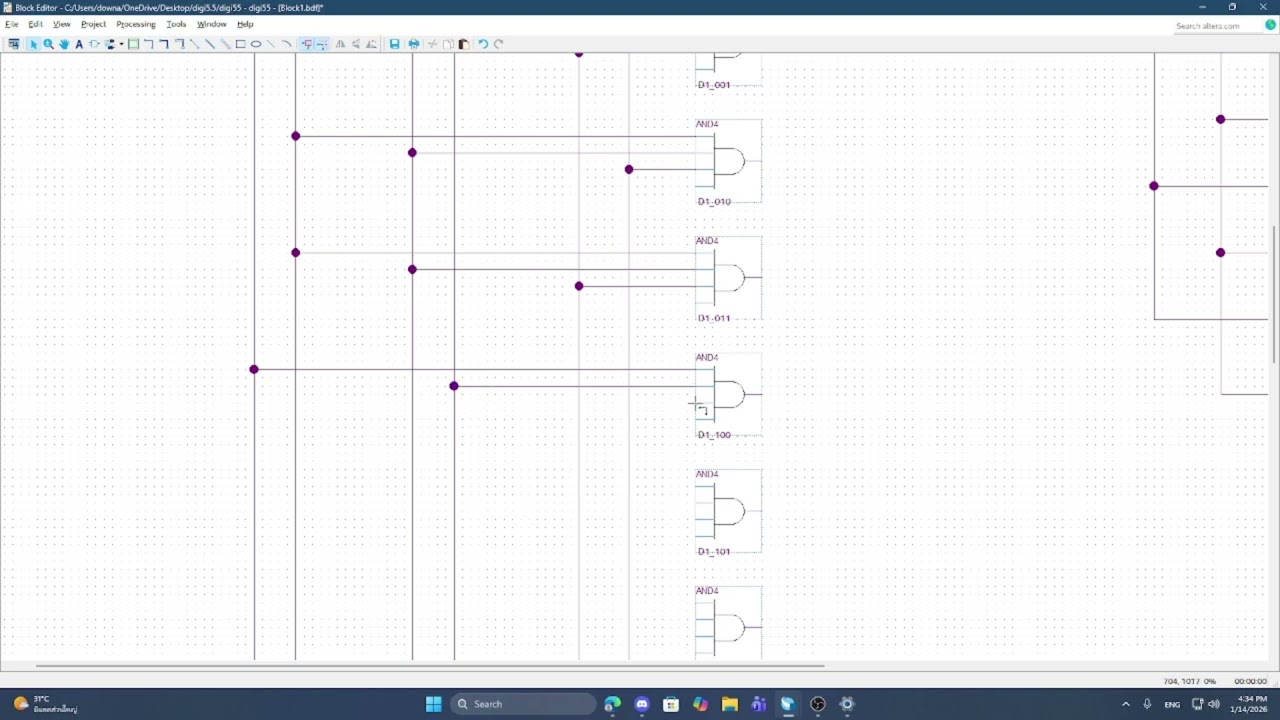Select the Line drawing tool
The height and width of the screenshot is (720, 1280).
click(x=271, y=44)
